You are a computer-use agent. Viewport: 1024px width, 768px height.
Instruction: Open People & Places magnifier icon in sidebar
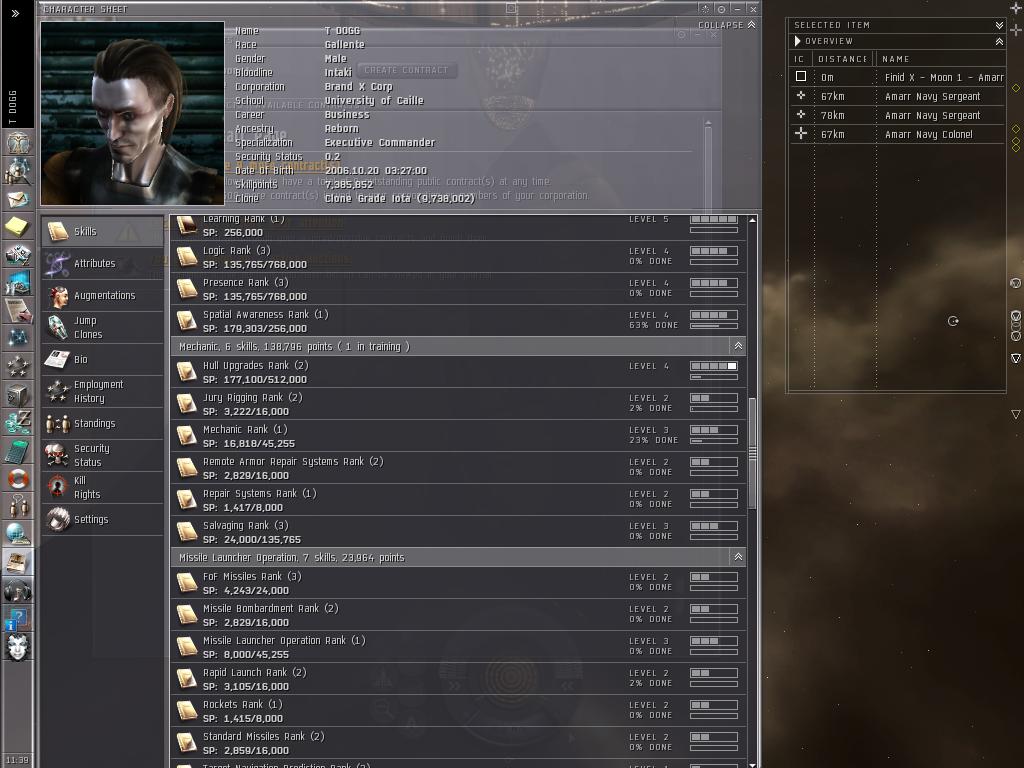[18, 170]
